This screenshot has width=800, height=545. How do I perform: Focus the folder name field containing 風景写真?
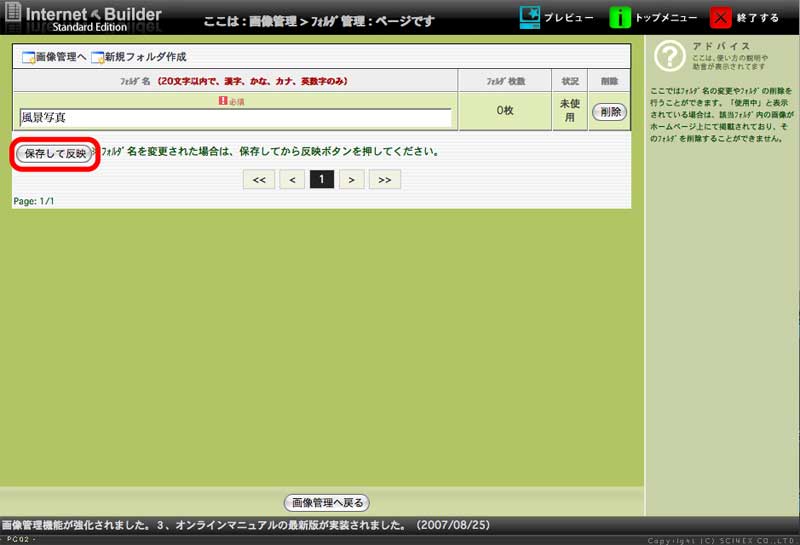coord(235,118)
